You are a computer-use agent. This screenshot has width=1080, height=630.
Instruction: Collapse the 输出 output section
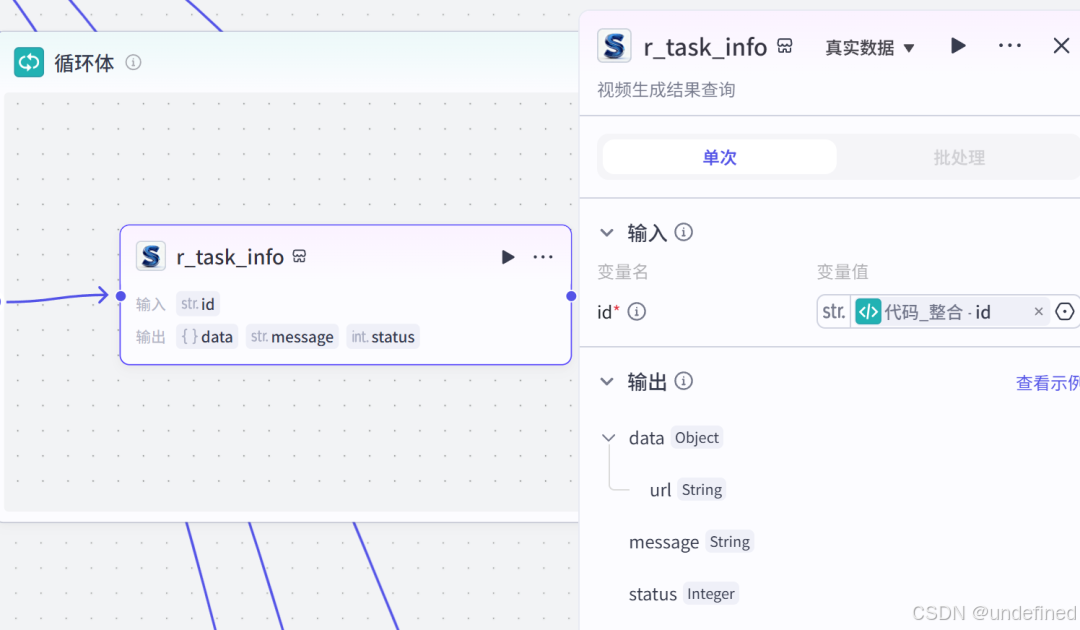pyautogui.click(x=607, y=381)
